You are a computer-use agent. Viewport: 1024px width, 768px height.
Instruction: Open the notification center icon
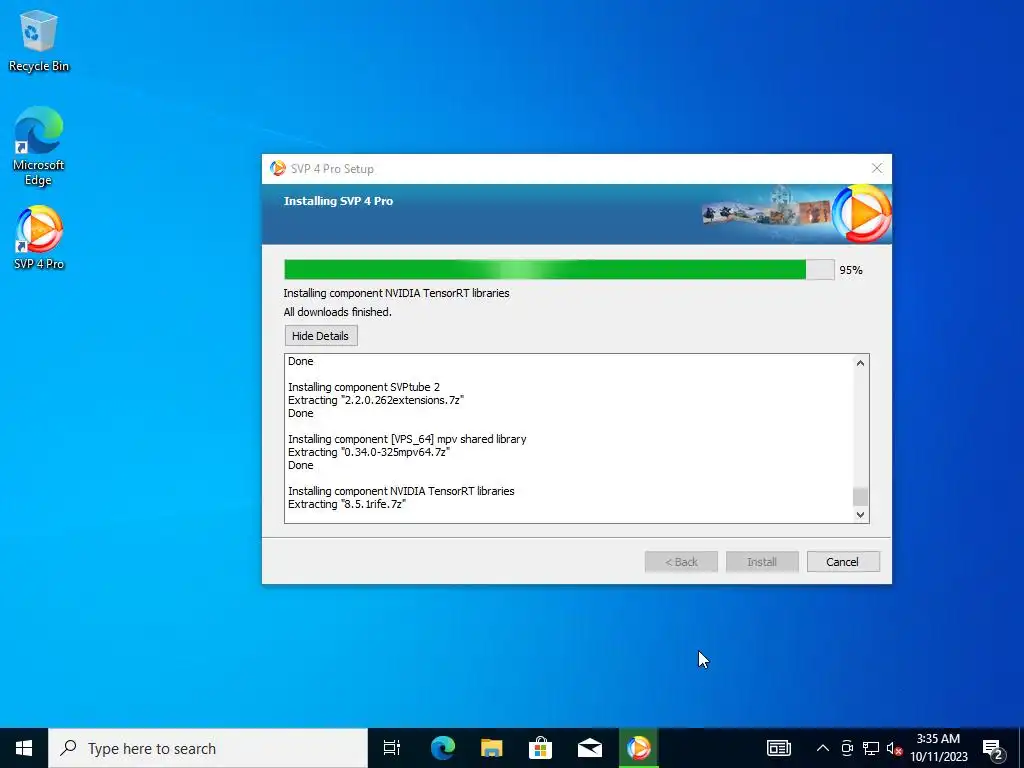[993, 748]
